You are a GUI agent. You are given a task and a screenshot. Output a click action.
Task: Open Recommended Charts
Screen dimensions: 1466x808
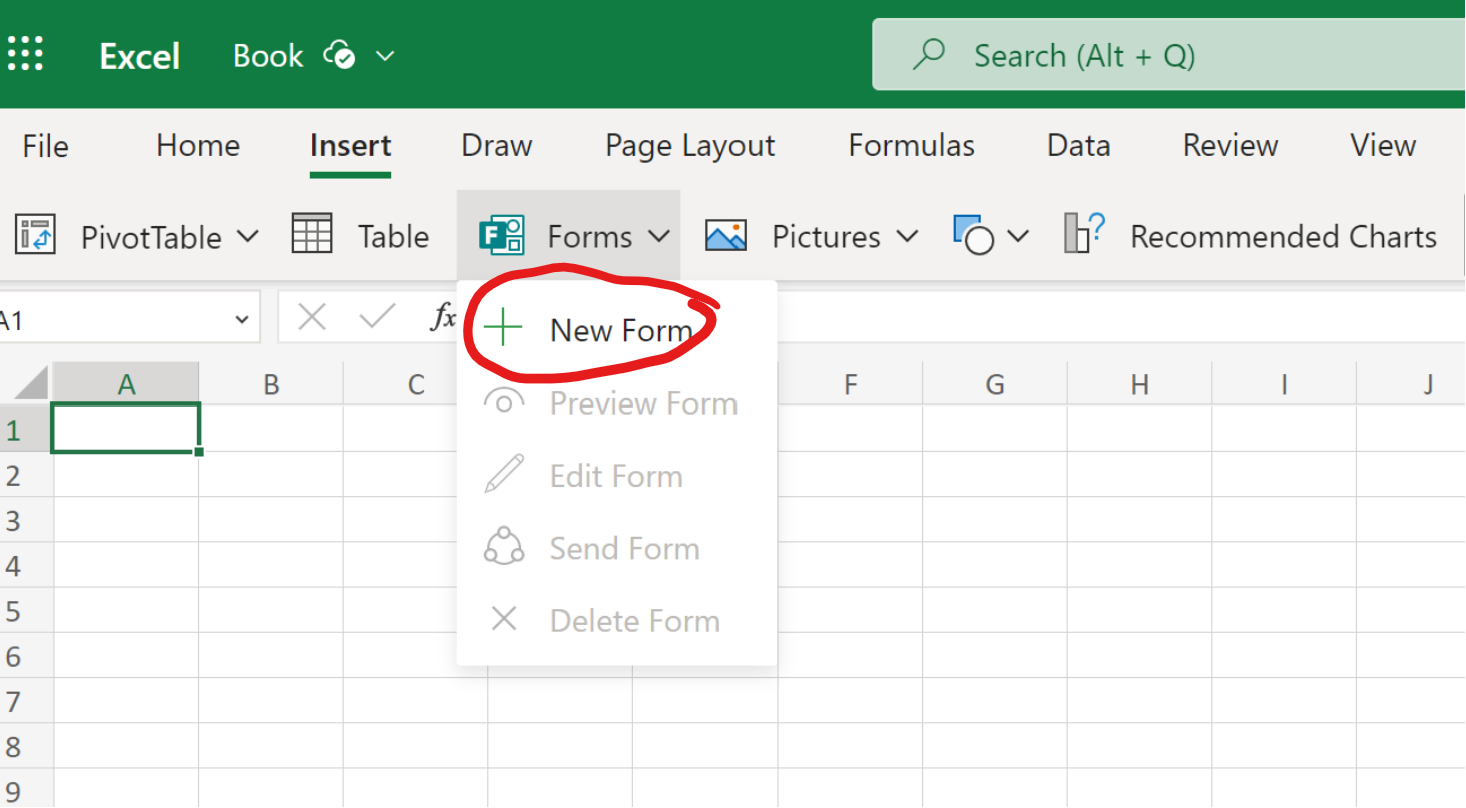[1250, 236]
